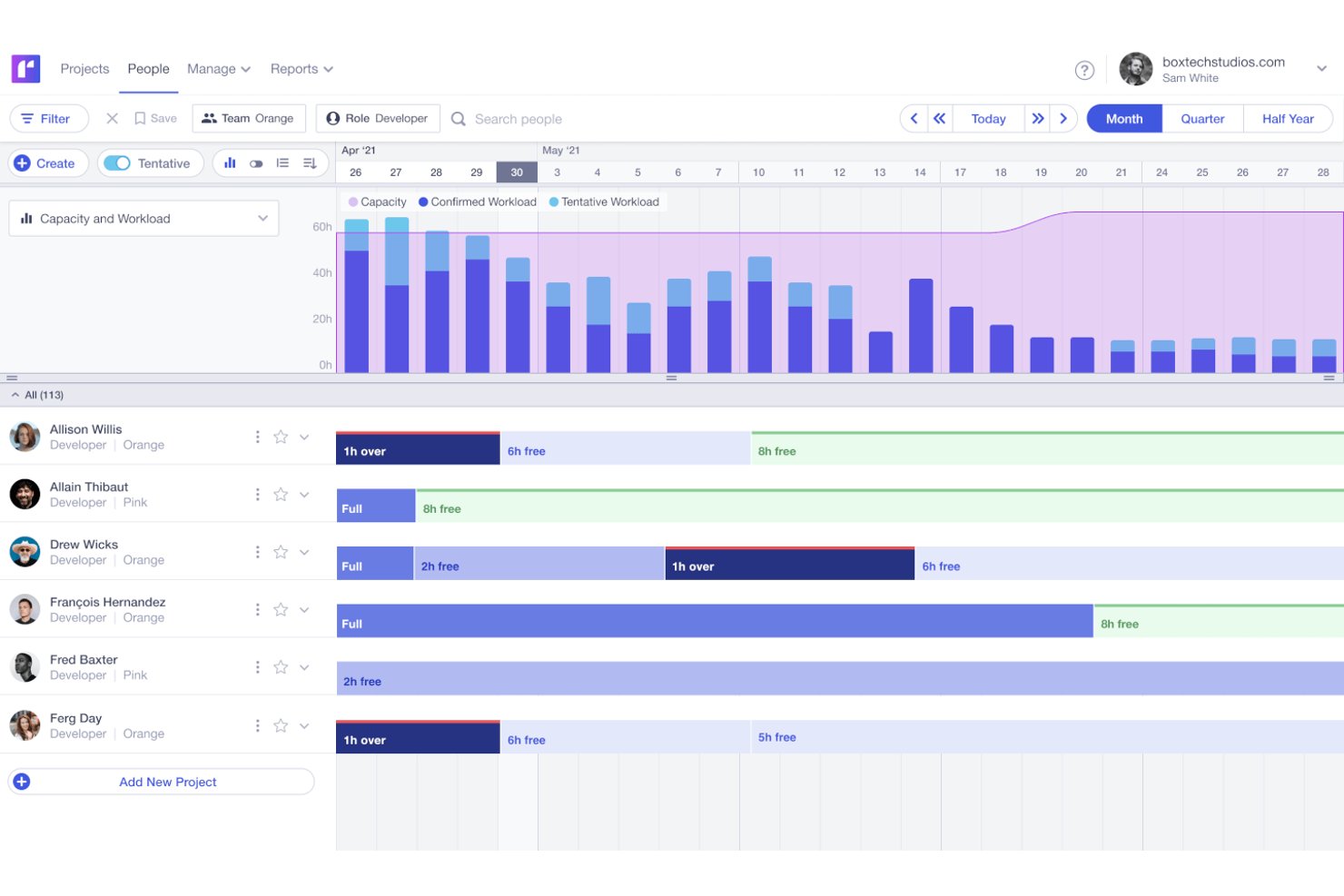
Task: Jump forward with double right arrow
Action: coord(1038,119)
